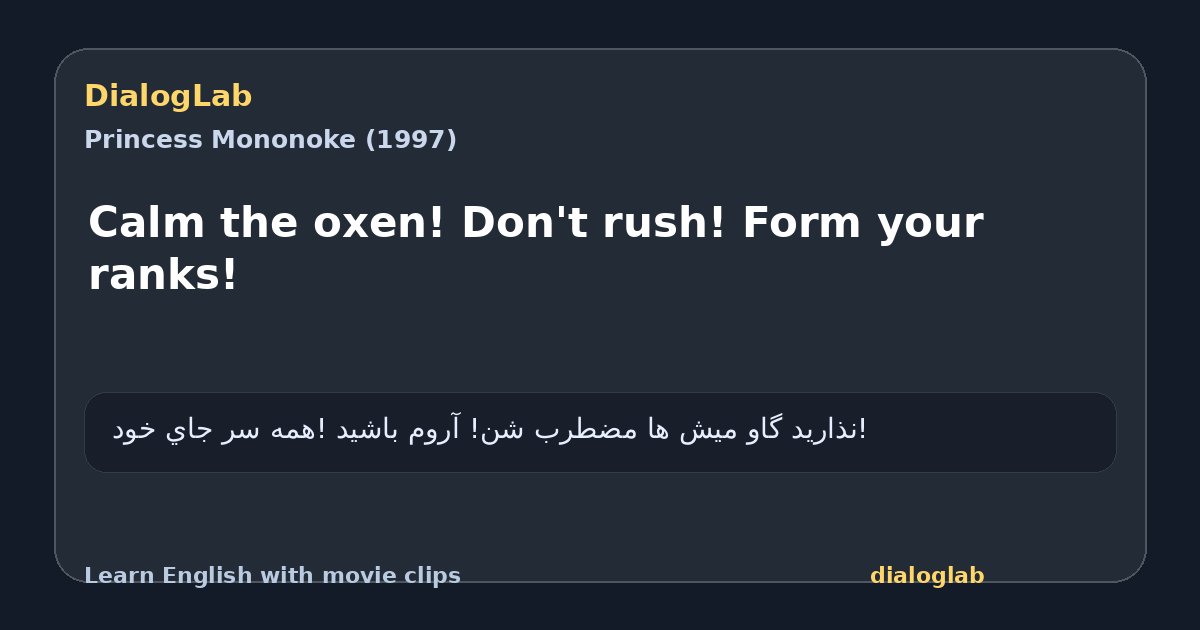Open the Princess Mononoke (1997) movie title

pos(270,140)
